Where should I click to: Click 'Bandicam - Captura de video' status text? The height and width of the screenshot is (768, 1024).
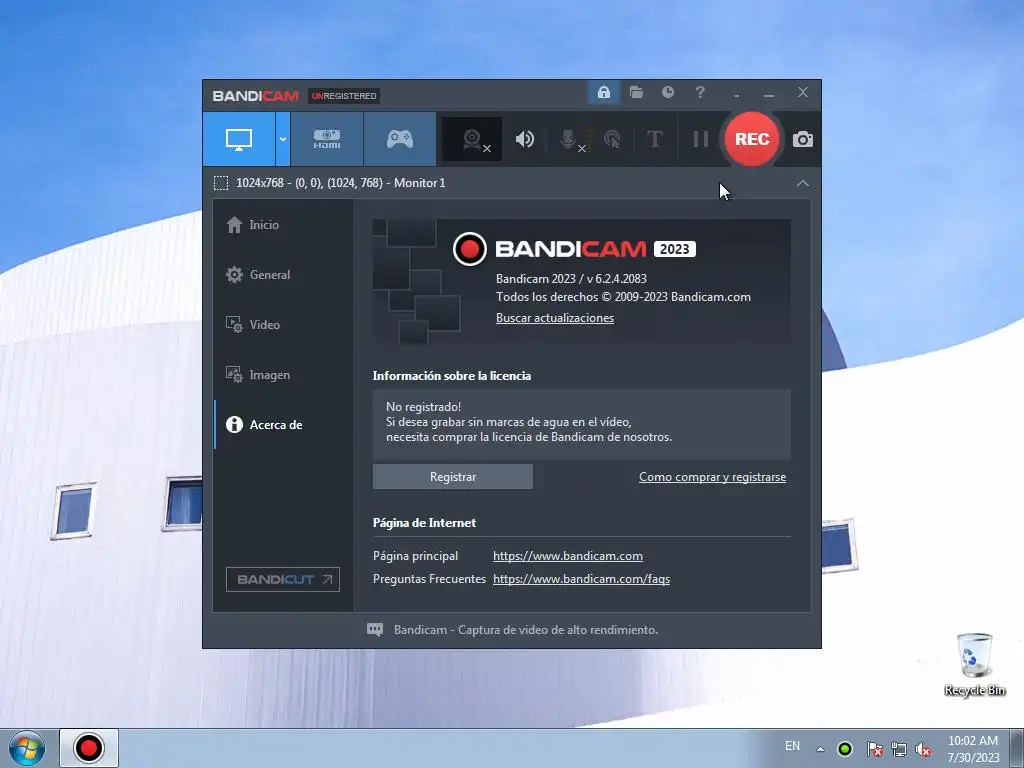click(x=526, y=630)
